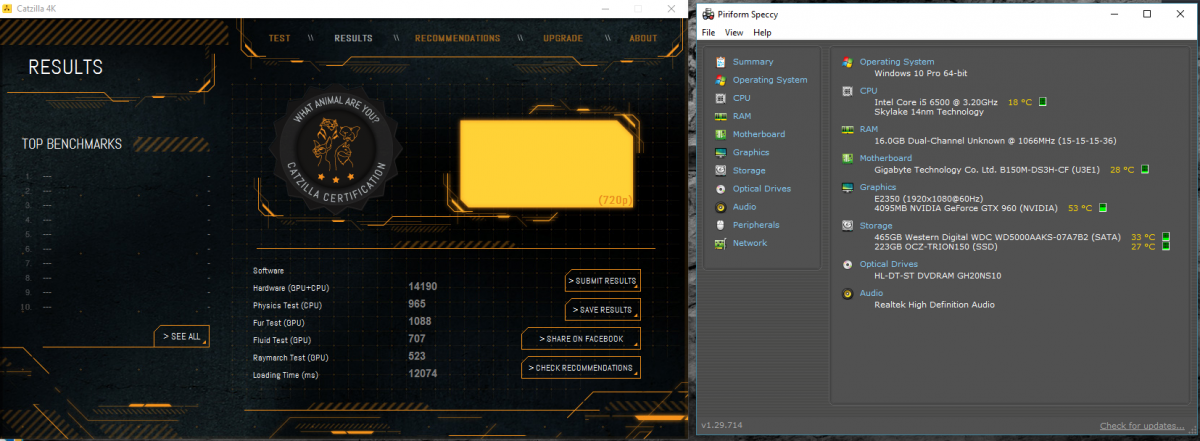Image resolution: width=1200 pixels, height=441 pixels.
Task: Click SEE ALL under top benchmarks
Action: [x=182, y=336]
